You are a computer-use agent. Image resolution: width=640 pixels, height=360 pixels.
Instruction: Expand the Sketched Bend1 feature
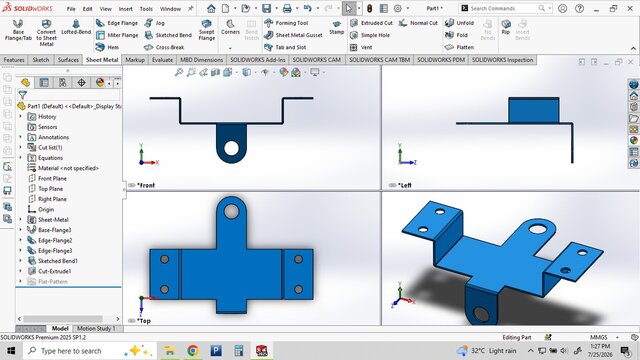click(x=20, y=261)
